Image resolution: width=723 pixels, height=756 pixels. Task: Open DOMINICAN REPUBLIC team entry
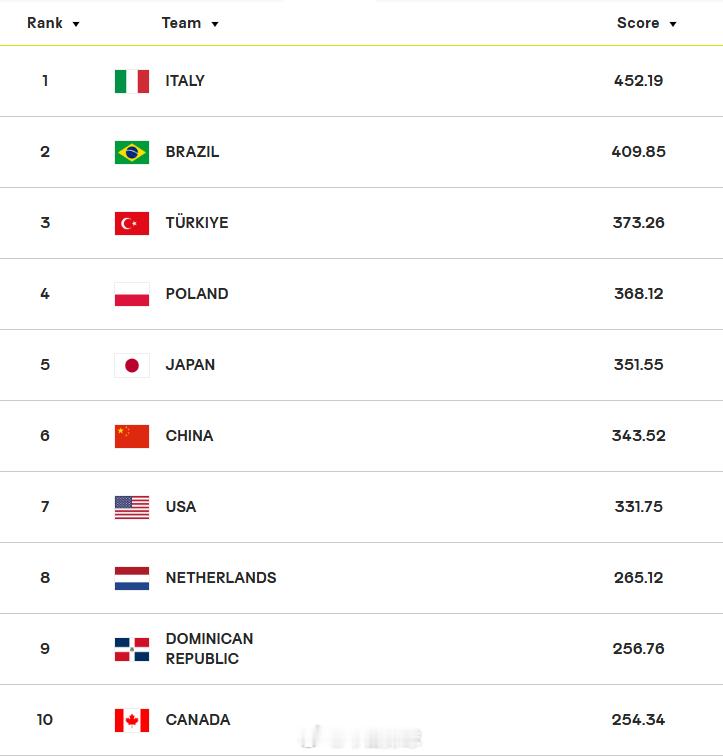[x=209, y=648]
